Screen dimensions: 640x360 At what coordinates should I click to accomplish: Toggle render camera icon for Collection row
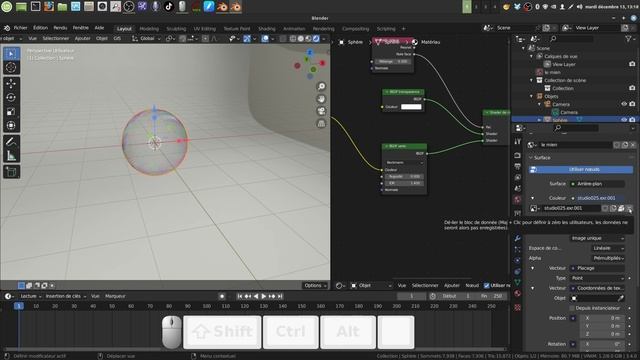point(632,88)
